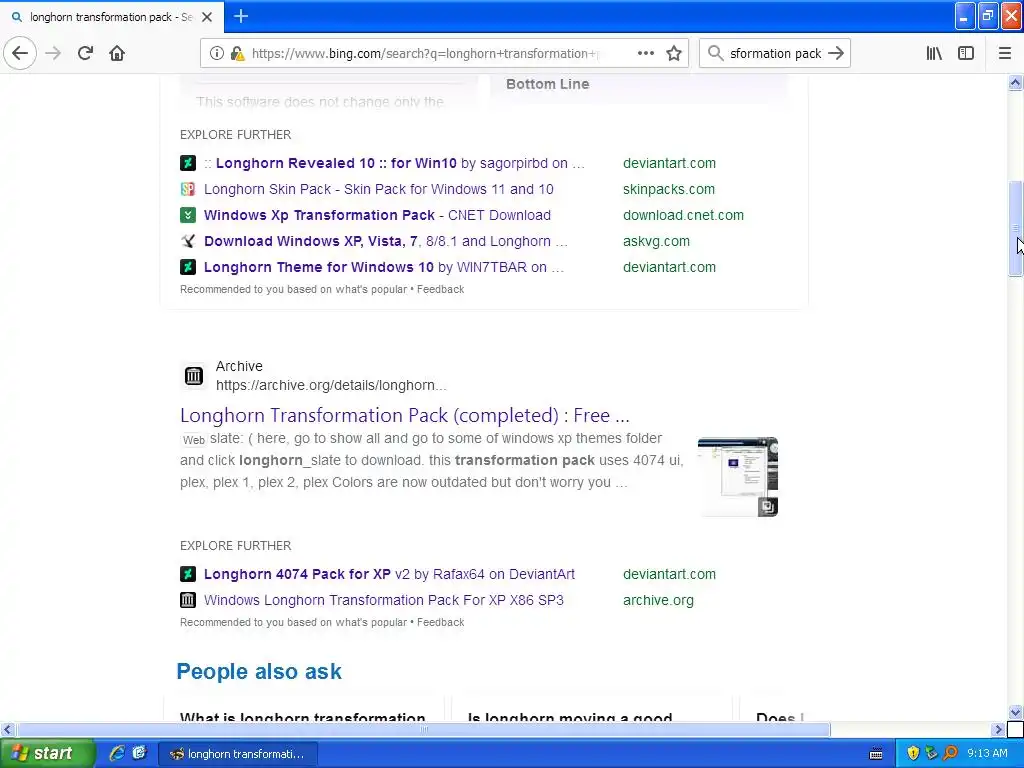The height and width of the screenshot is (768, 1024).
Task: Open the Longhorn Skin Pack link
Action: coord(379,189)
